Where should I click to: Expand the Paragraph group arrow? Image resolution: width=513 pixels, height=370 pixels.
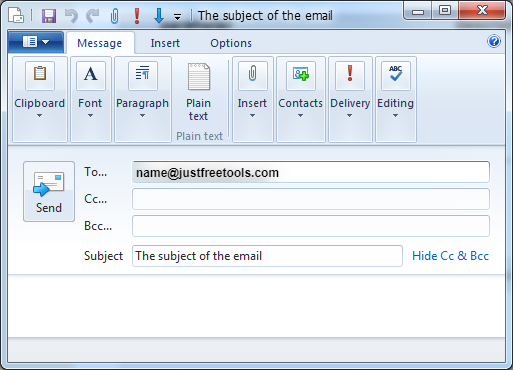142,116
